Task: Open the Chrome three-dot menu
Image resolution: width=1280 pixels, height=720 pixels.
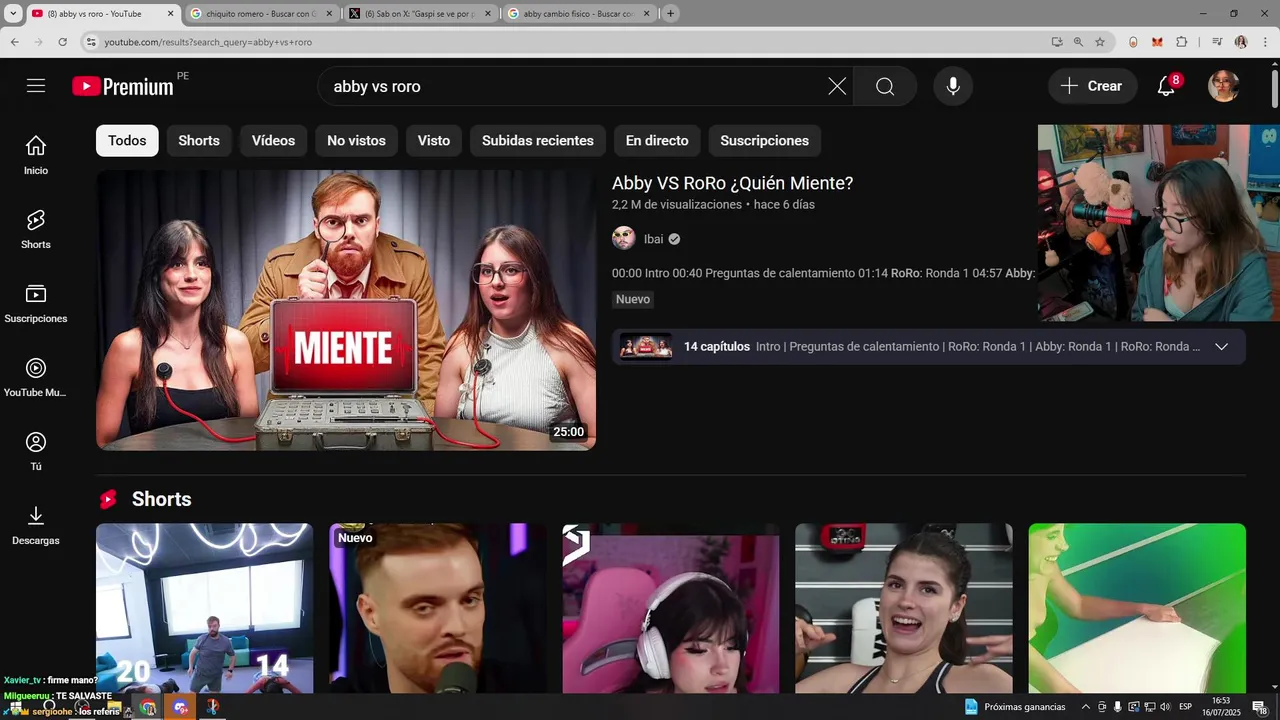Action: pos(1264,42)
